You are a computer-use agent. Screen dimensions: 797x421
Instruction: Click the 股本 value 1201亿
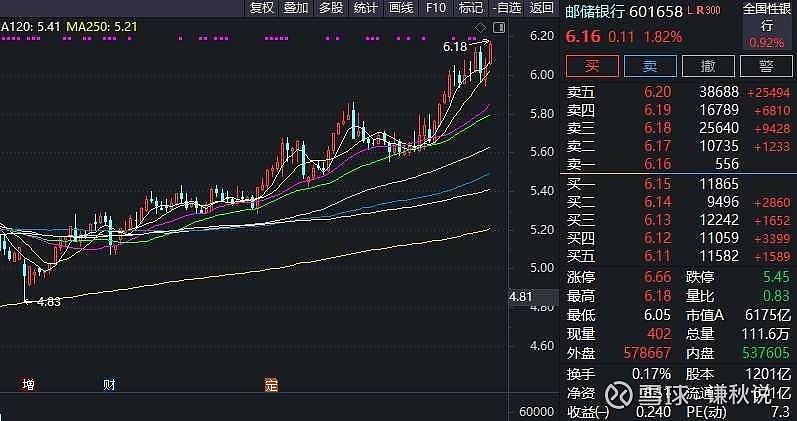pyautogui.click(x=768, y=374)
